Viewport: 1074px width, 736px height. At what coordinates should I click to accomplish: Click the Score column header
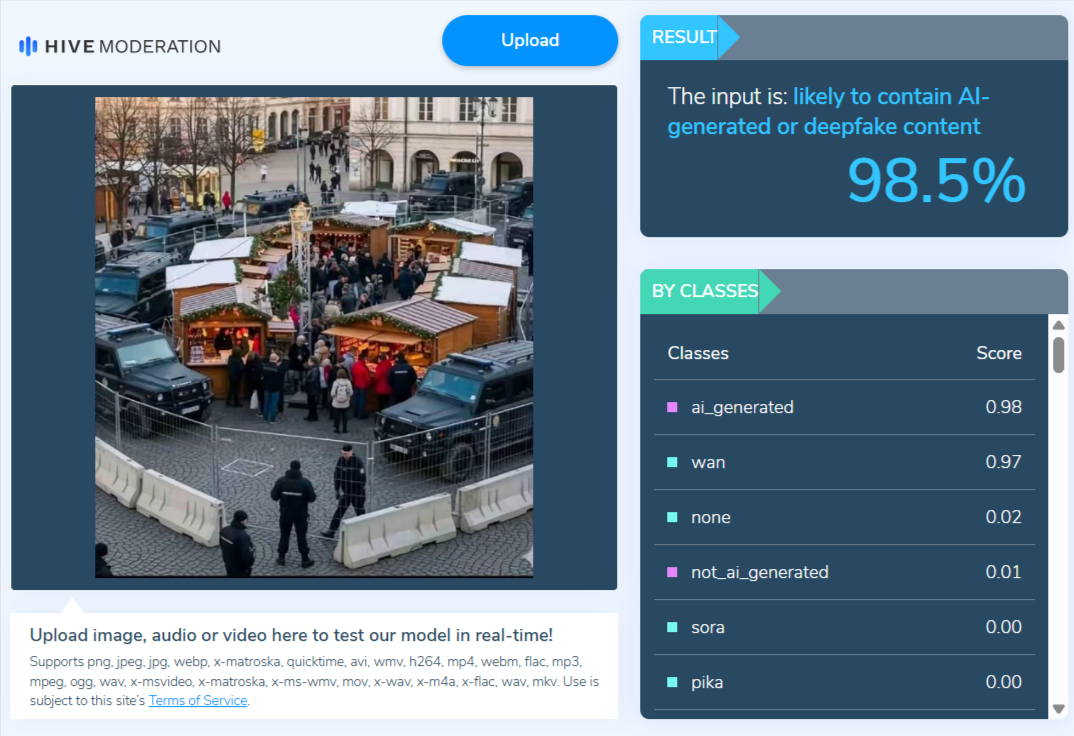(999, 353)
